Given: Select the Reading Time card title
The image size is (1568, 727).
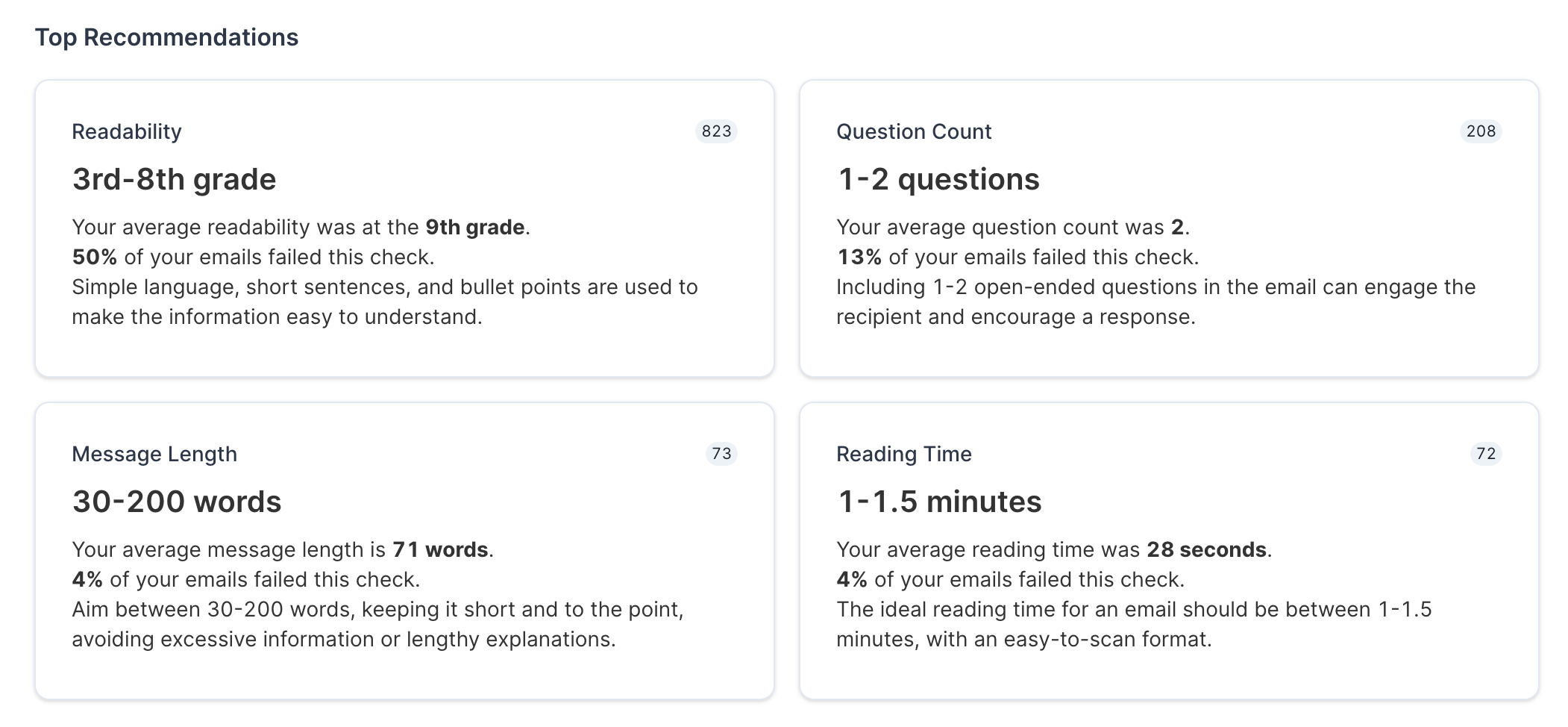Looking at the screenshot, I should click(x=904, y=454).
